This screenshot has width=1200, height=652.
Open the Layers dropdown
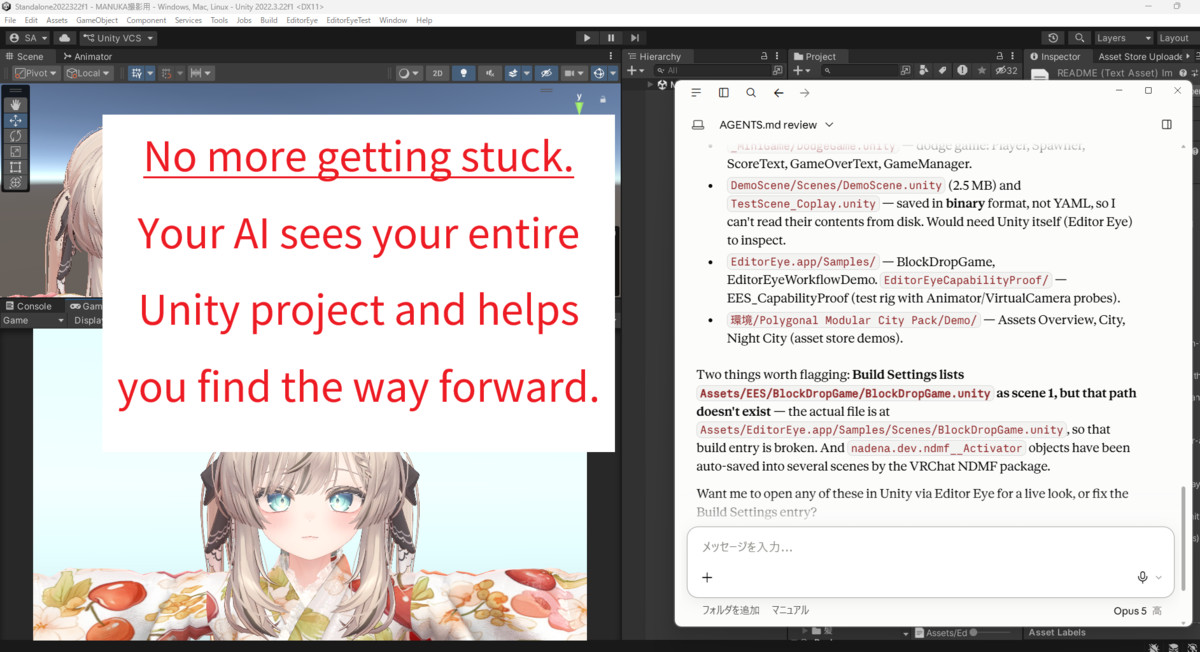click(1122, 38)
